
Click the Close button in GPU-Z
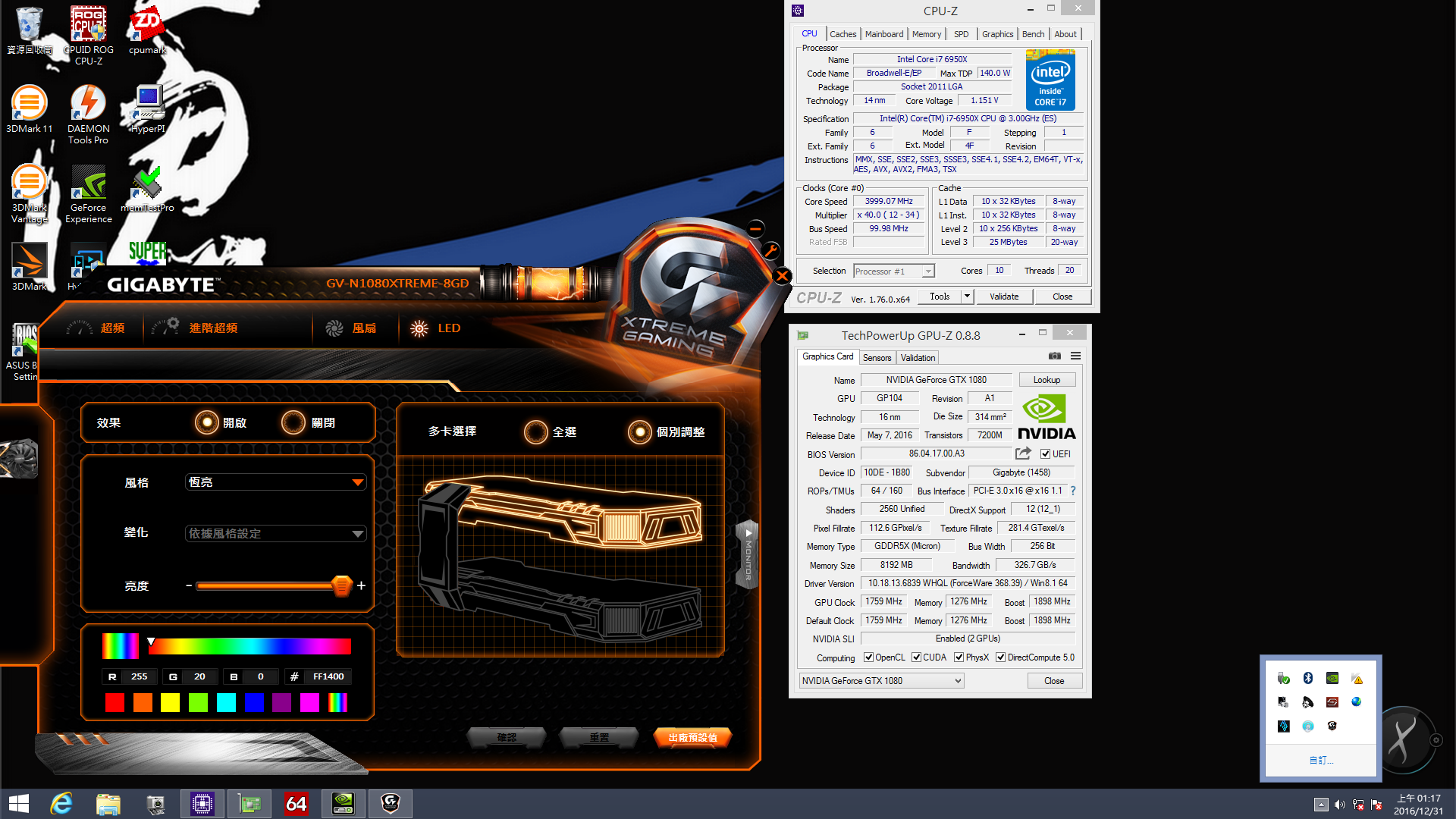click(1054, 681)
